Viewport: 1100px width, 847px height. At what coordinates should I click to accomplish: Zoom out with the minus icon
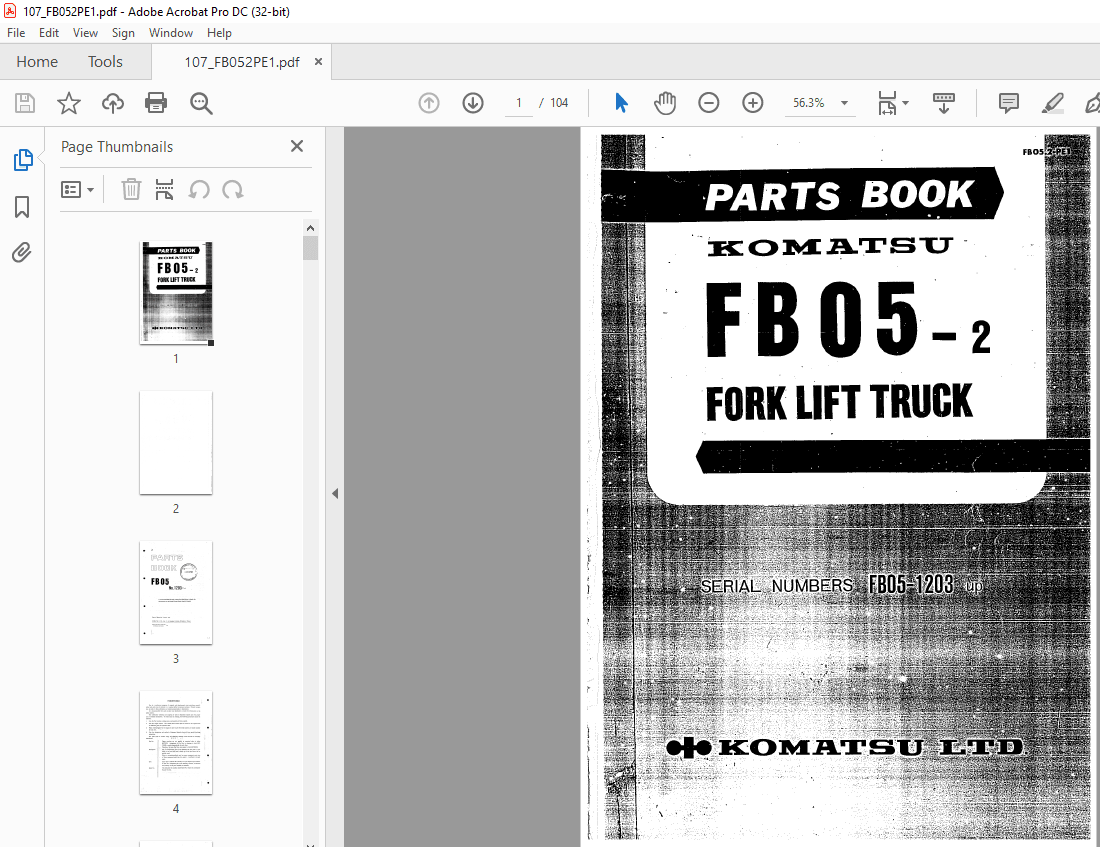click(708, 103)
